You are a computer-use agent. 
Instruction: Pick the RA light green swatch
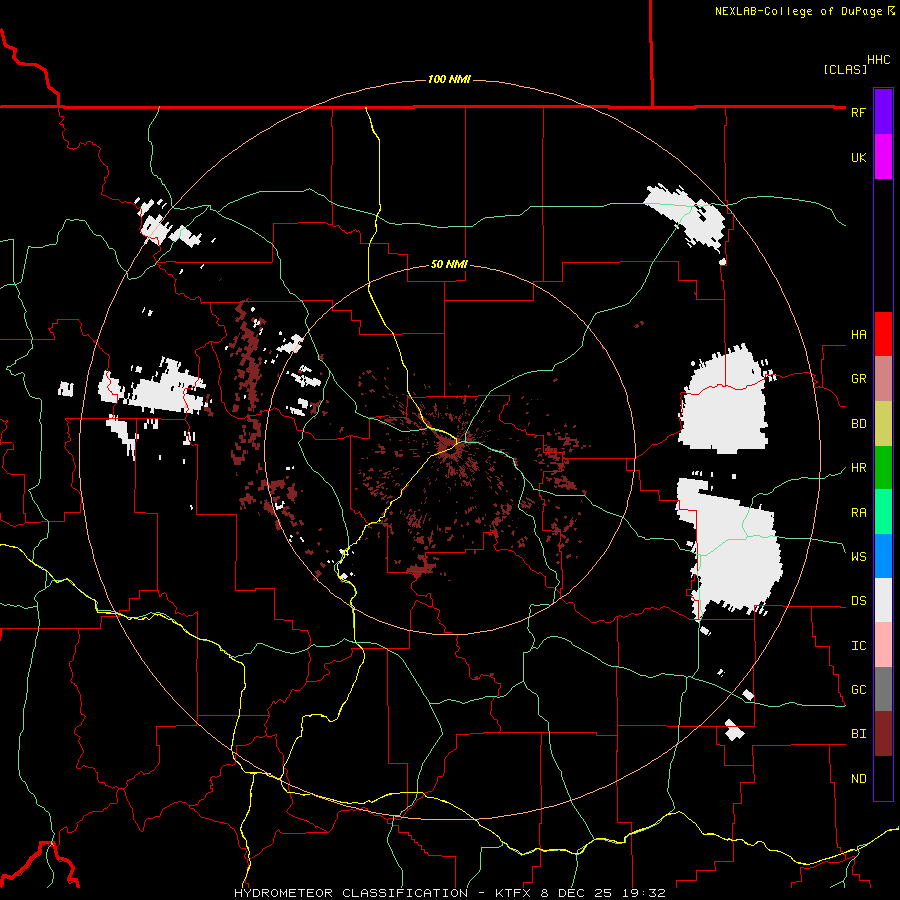point(883,512)
